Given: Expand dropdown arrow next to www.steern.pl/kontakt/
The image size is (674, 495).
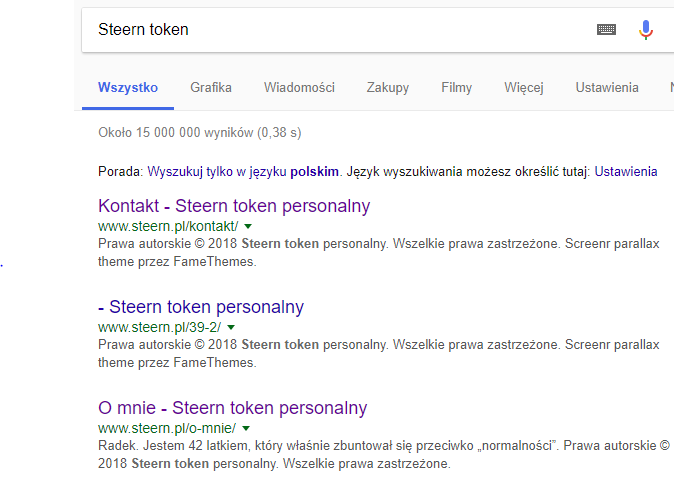Looking at the screenshot, I should 248,226.
